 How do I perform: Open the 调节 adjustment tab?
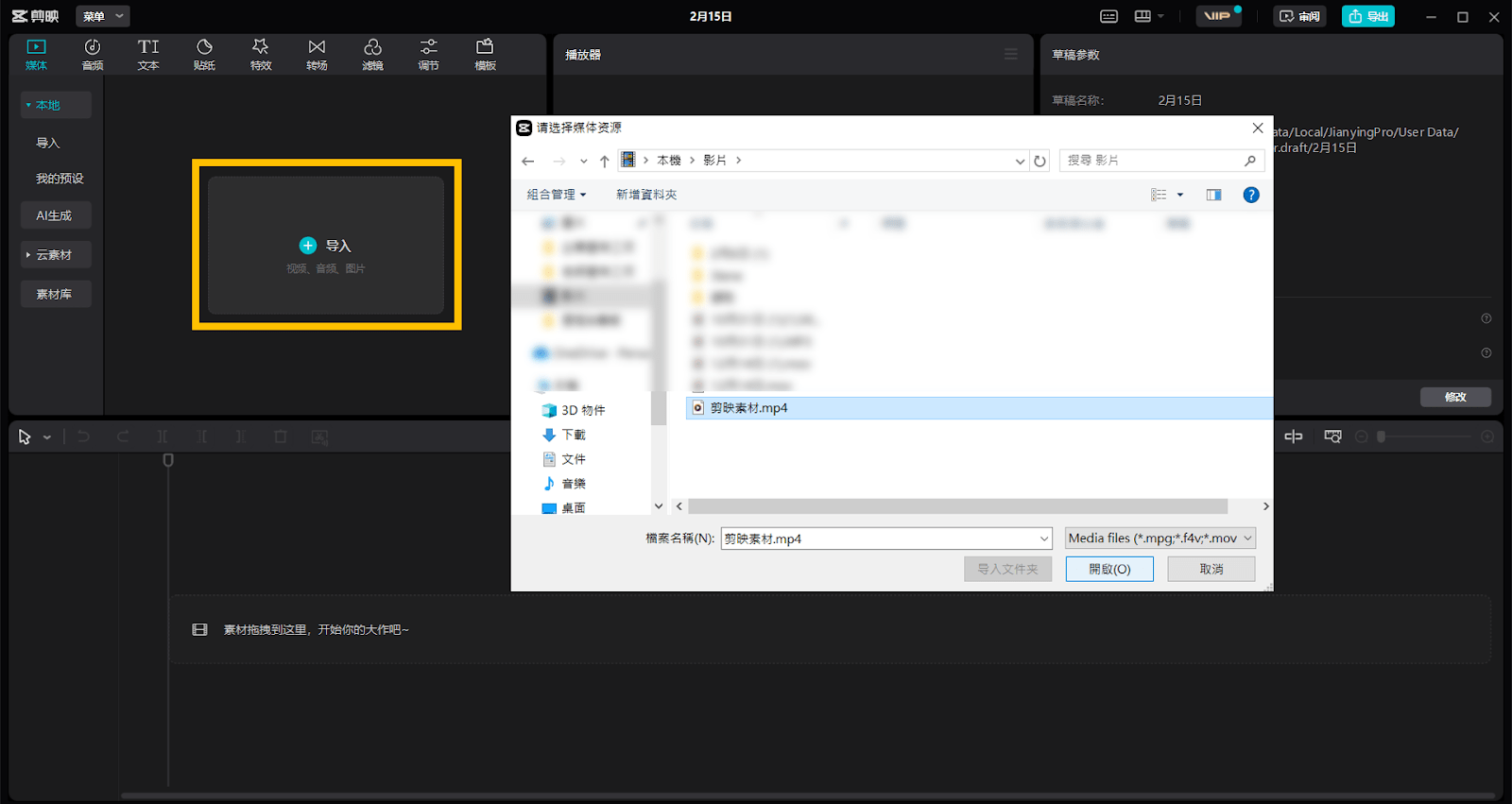click(x=428, y=55)
